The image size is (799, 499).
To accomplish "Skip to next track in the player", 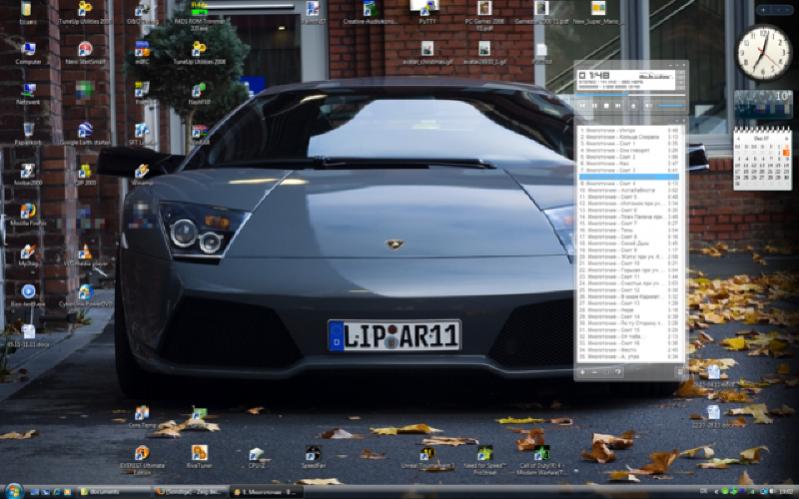I will pos(618,106).
